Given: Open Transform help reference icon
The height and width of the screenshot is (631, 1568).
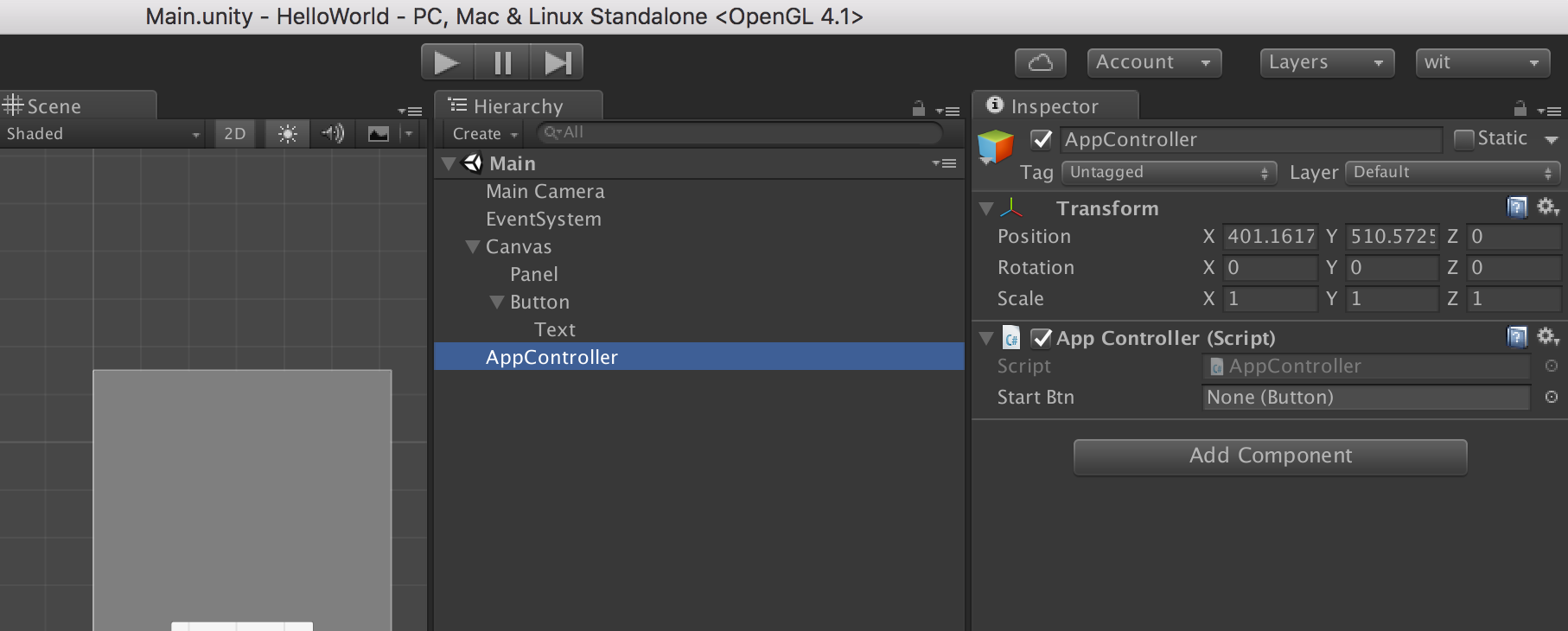Looking at the screenshot, I should point(1517,207).
